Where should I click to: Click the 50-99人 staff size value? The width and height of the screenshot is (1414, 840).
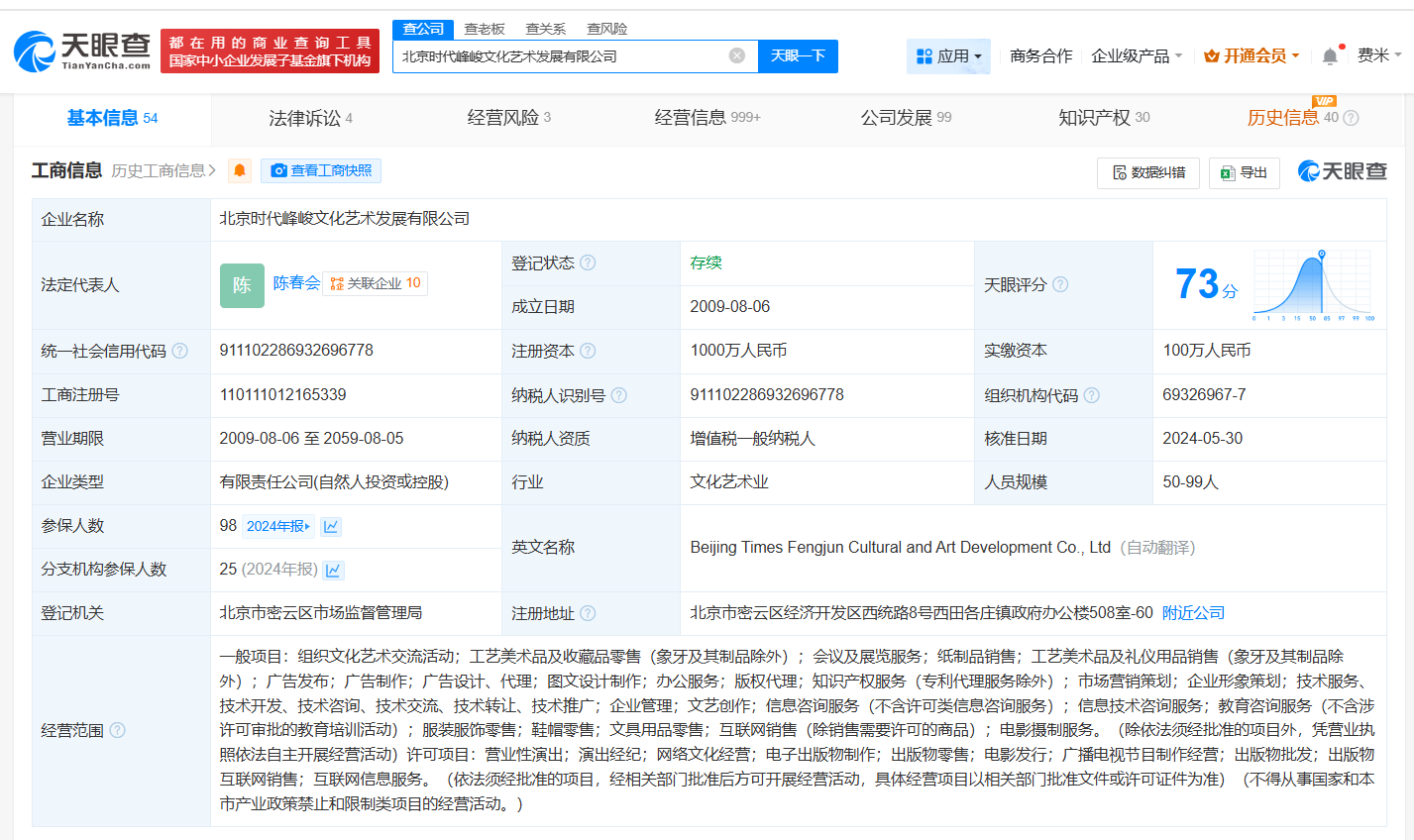(x=1190, y=482)
